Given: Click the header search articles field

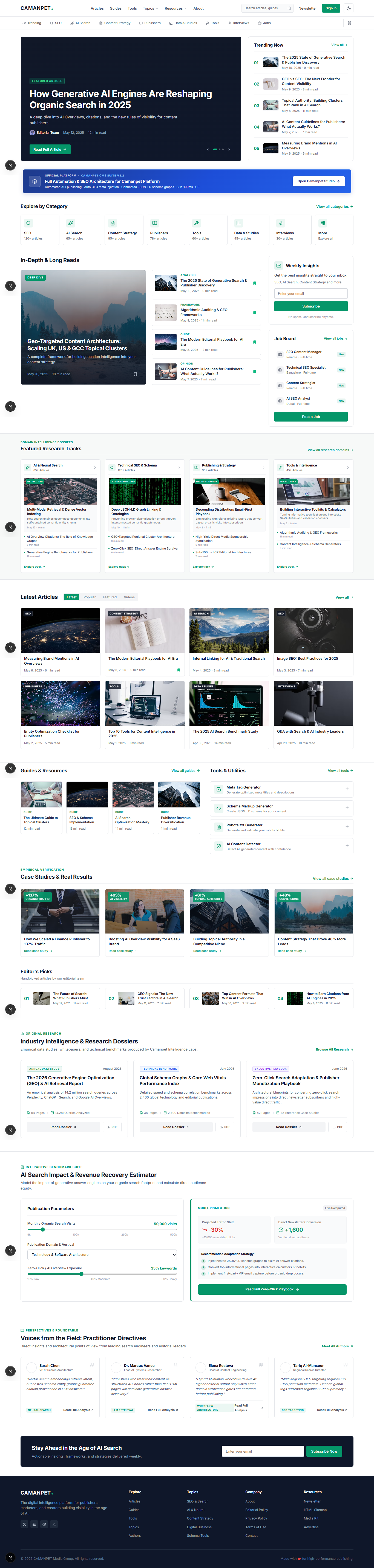Looking at the screenshot, I should click(x=267, y=8).
